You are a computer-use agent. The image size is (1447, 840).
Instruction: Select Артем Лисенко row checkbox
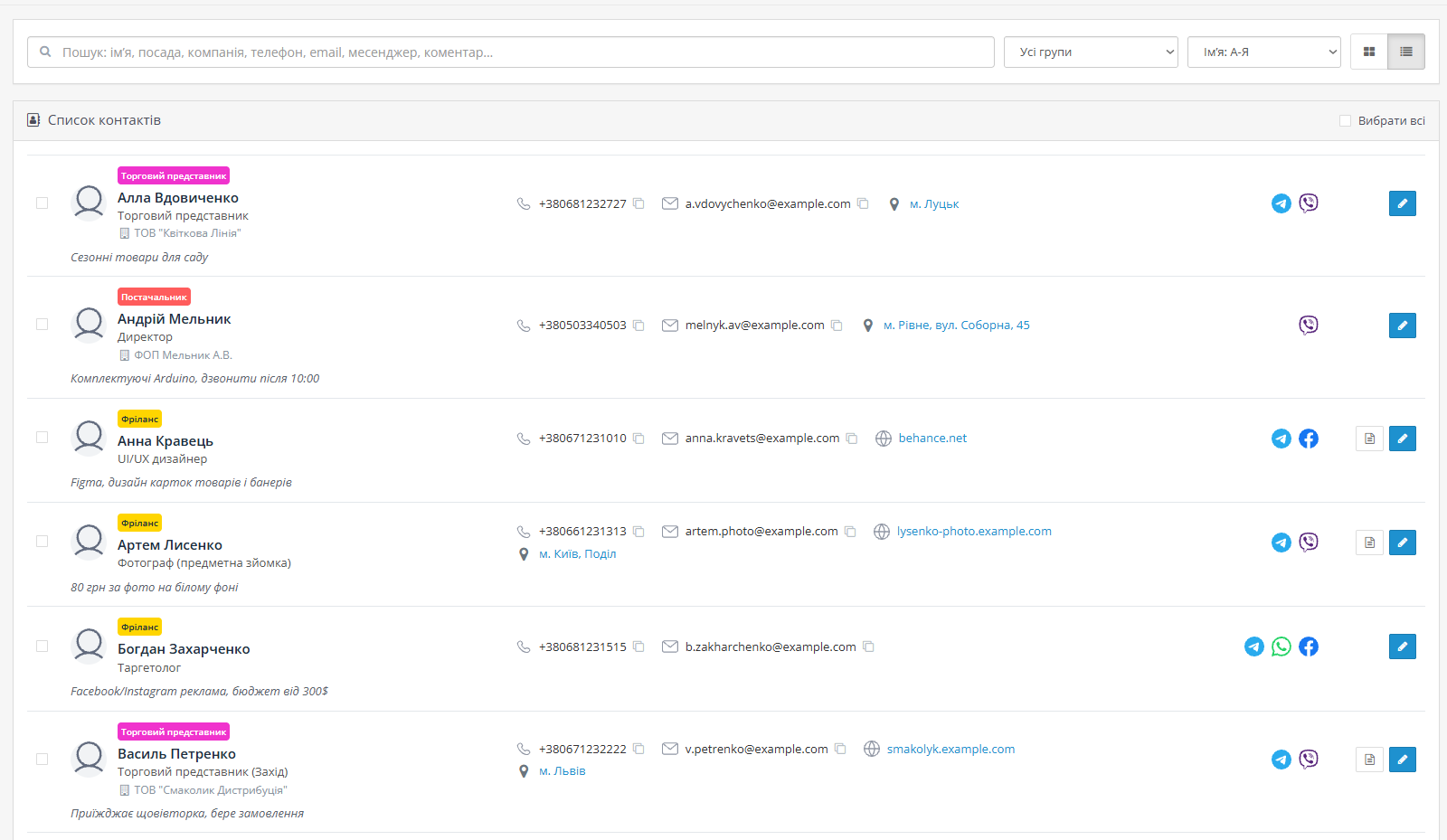[42, 542]
